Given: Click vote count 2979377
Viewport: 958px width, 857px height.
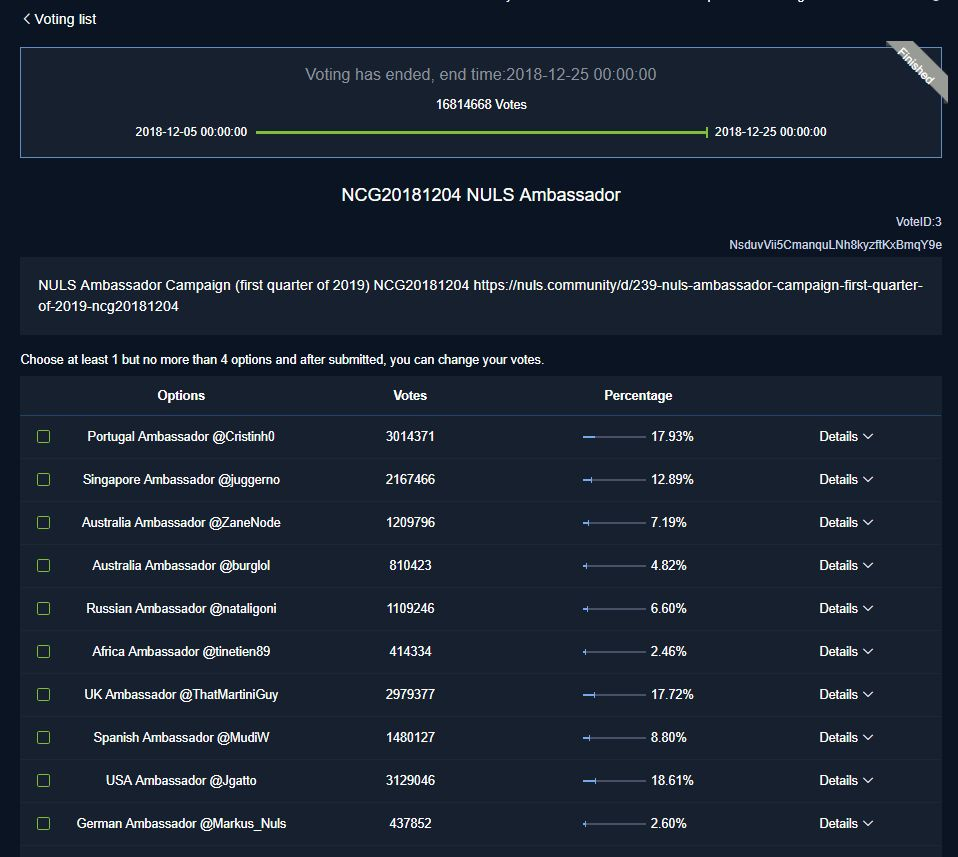Looking at the screenshot, I should 410,695.
